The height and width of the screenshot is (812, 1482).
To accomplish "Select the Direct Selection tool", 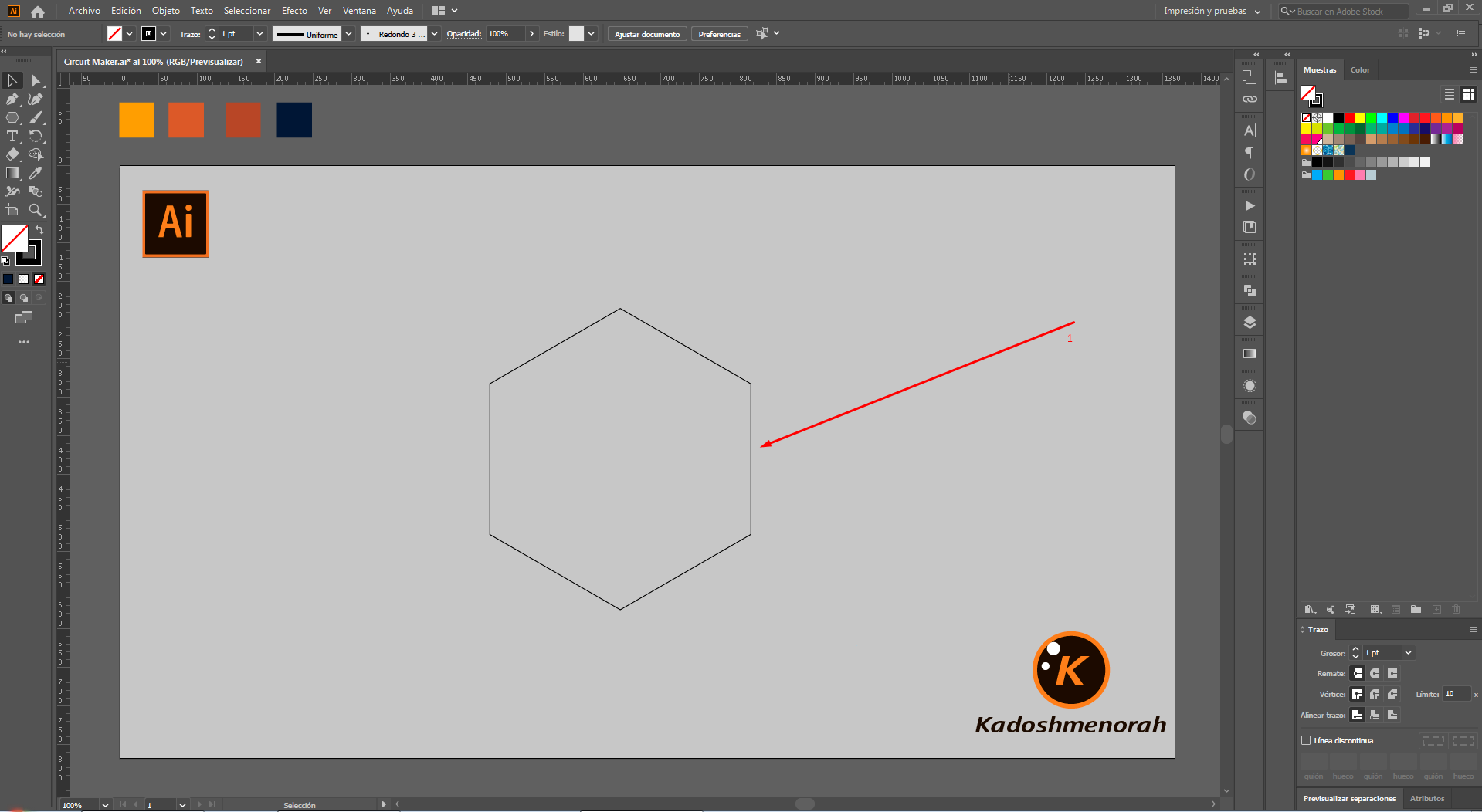I will point(36,80).
